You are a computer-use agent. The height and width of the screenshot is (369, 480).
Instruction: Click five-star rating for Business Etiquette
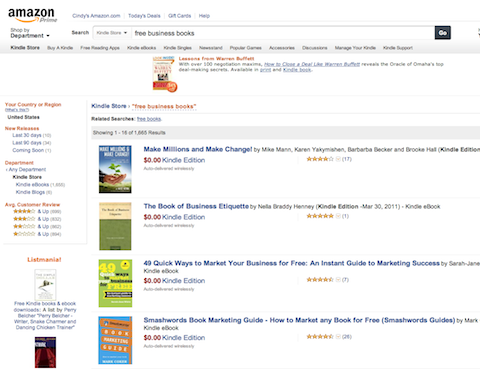320,216
